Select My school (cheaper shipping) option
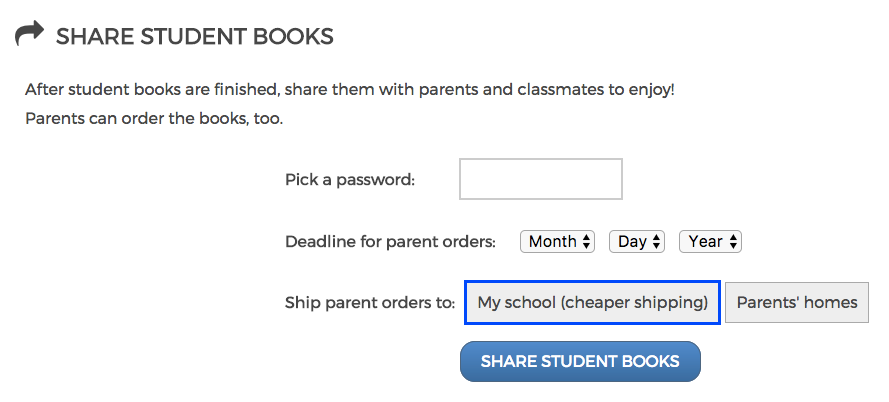This screenshot has width=889, height=402. (593, 303)
